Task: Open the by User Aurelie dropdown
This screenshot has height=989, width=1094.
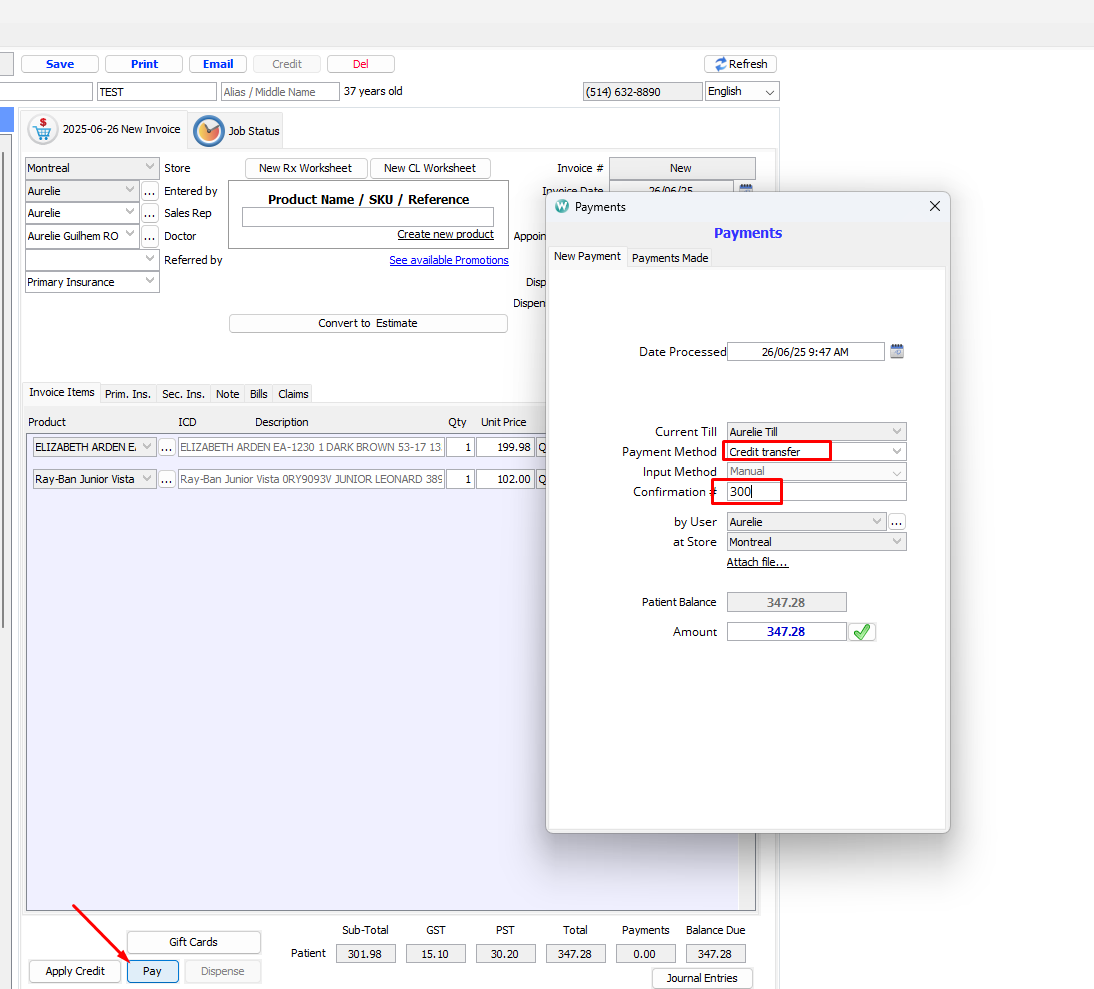Action: point(877,521)
